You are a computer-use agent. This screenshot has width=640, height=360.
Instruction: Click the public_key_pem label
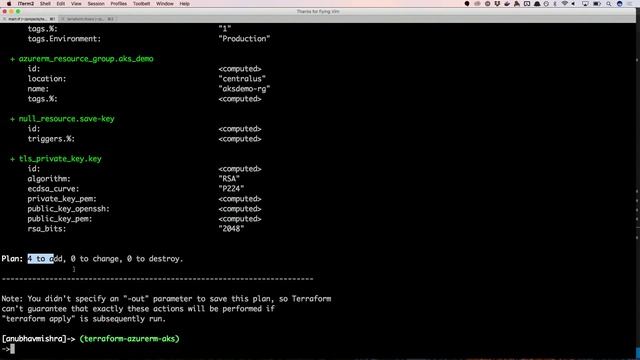tap(60, 219)
